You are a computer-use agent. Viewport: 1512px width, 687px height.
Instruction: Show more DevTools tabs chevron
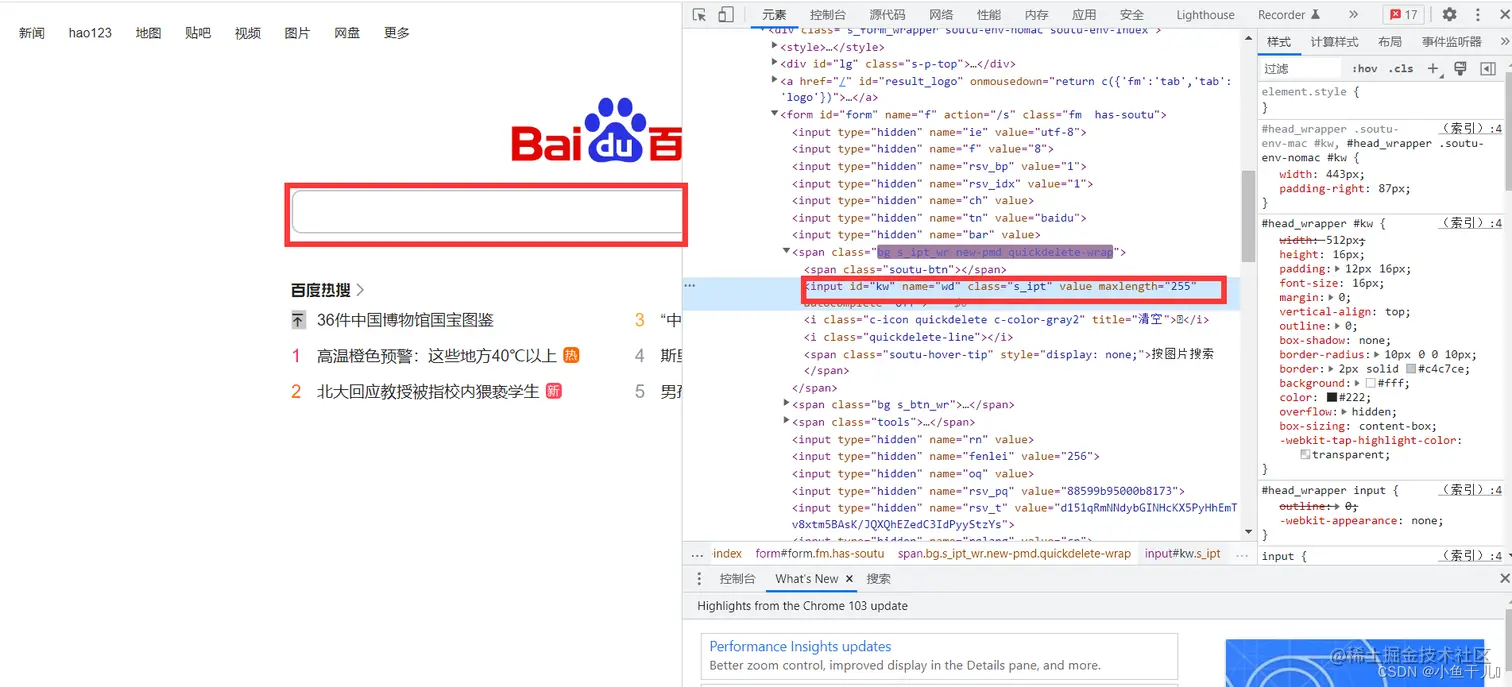(1353, 15)
